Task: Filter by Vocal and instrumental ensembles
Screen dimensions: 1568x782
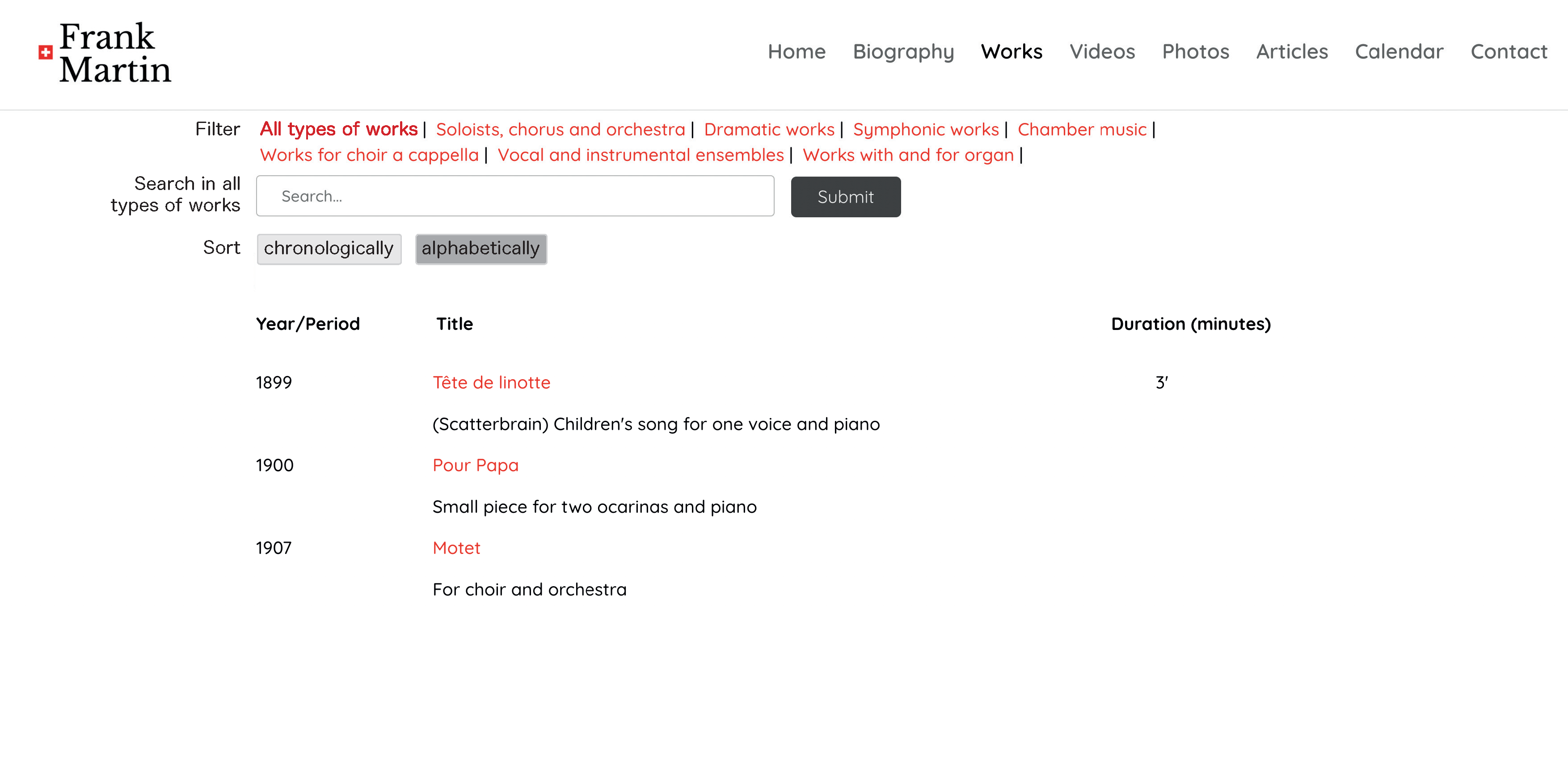Action: coord(641,155)
